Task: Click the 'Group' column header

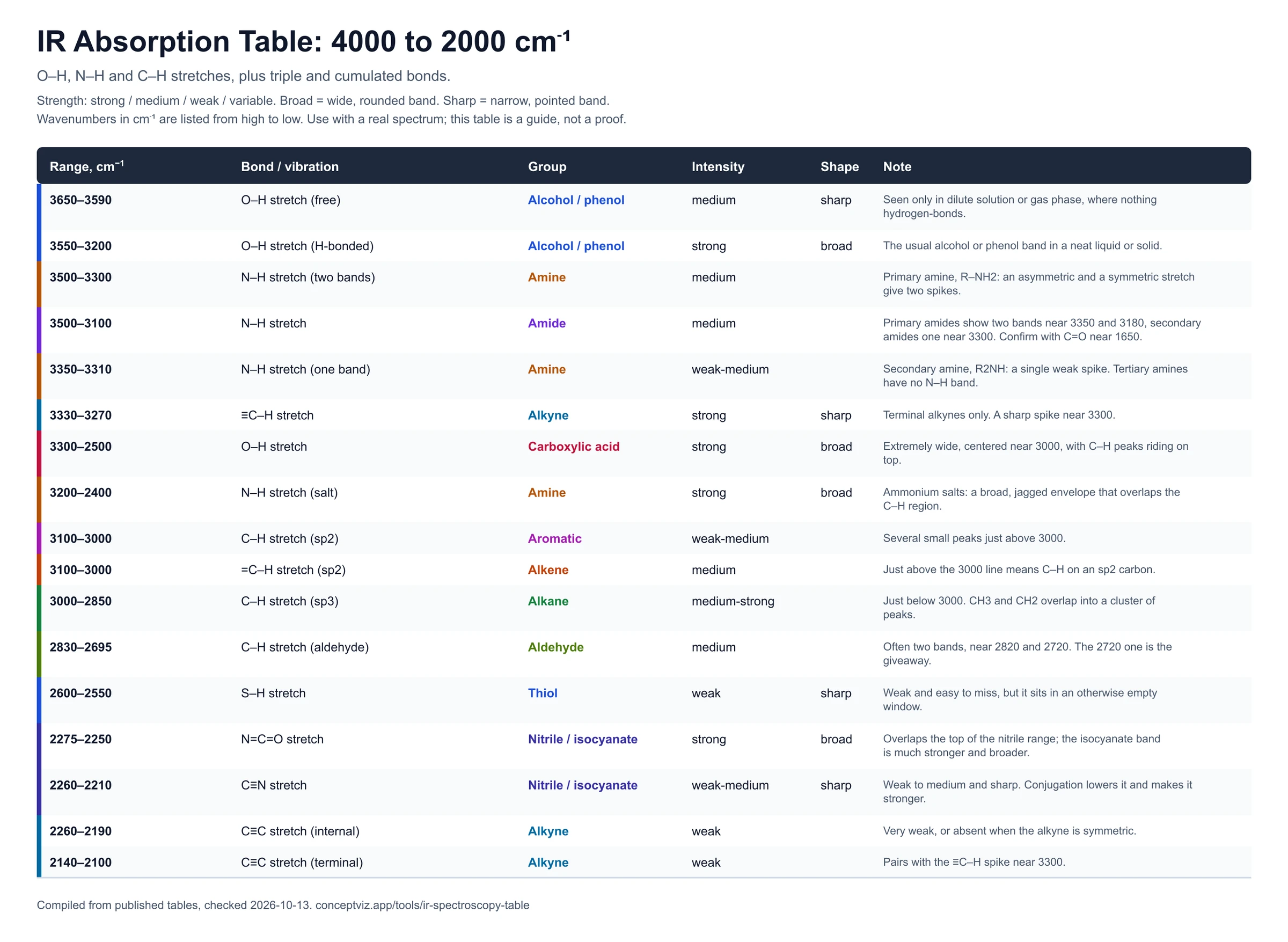Action: click(547, 166)
